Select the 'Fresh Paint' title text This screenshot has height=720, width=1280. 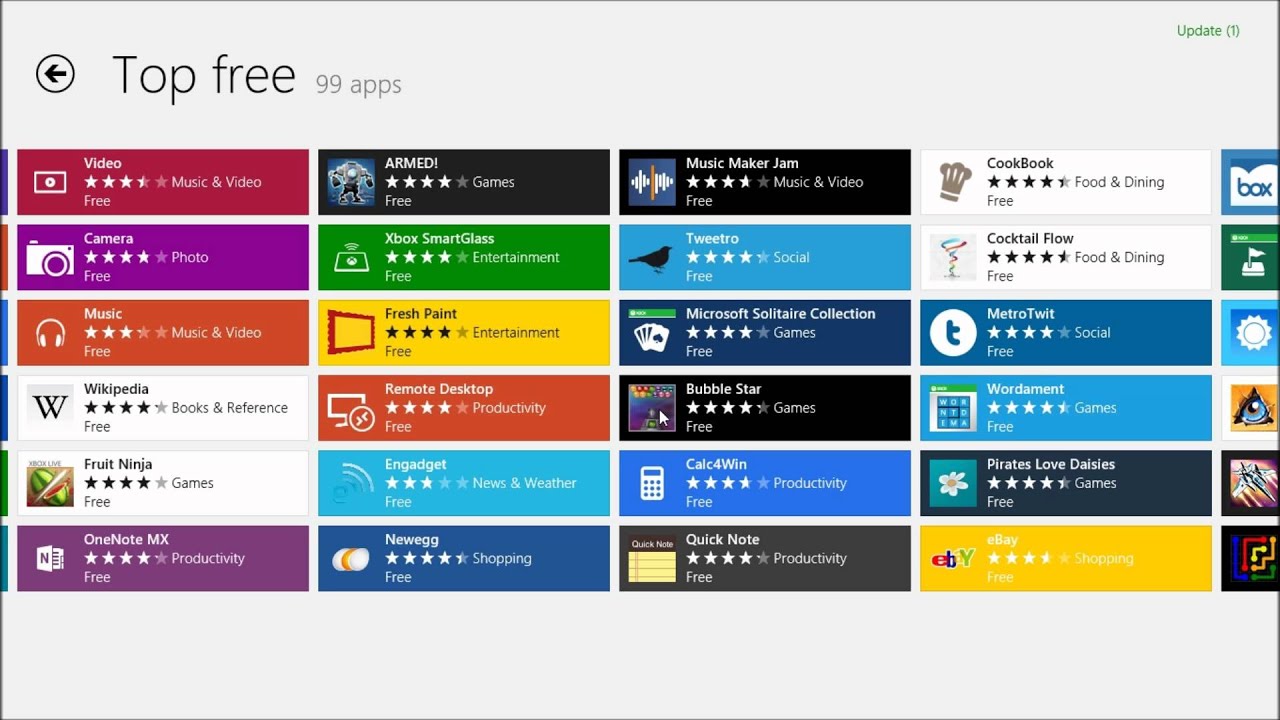[x=421, y=313]
